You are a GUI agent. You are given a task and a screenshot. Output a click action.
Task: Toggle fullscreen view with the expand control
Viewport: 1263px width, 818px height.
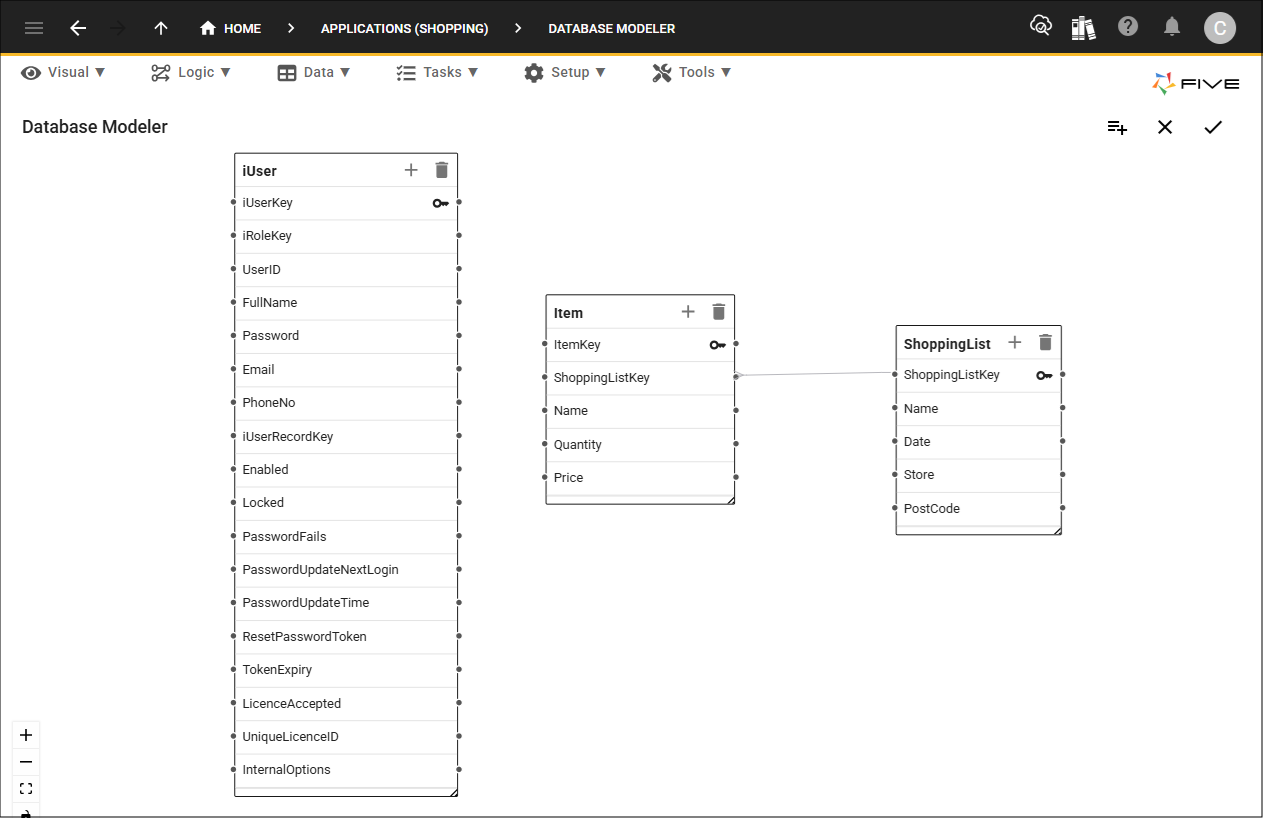26,788
